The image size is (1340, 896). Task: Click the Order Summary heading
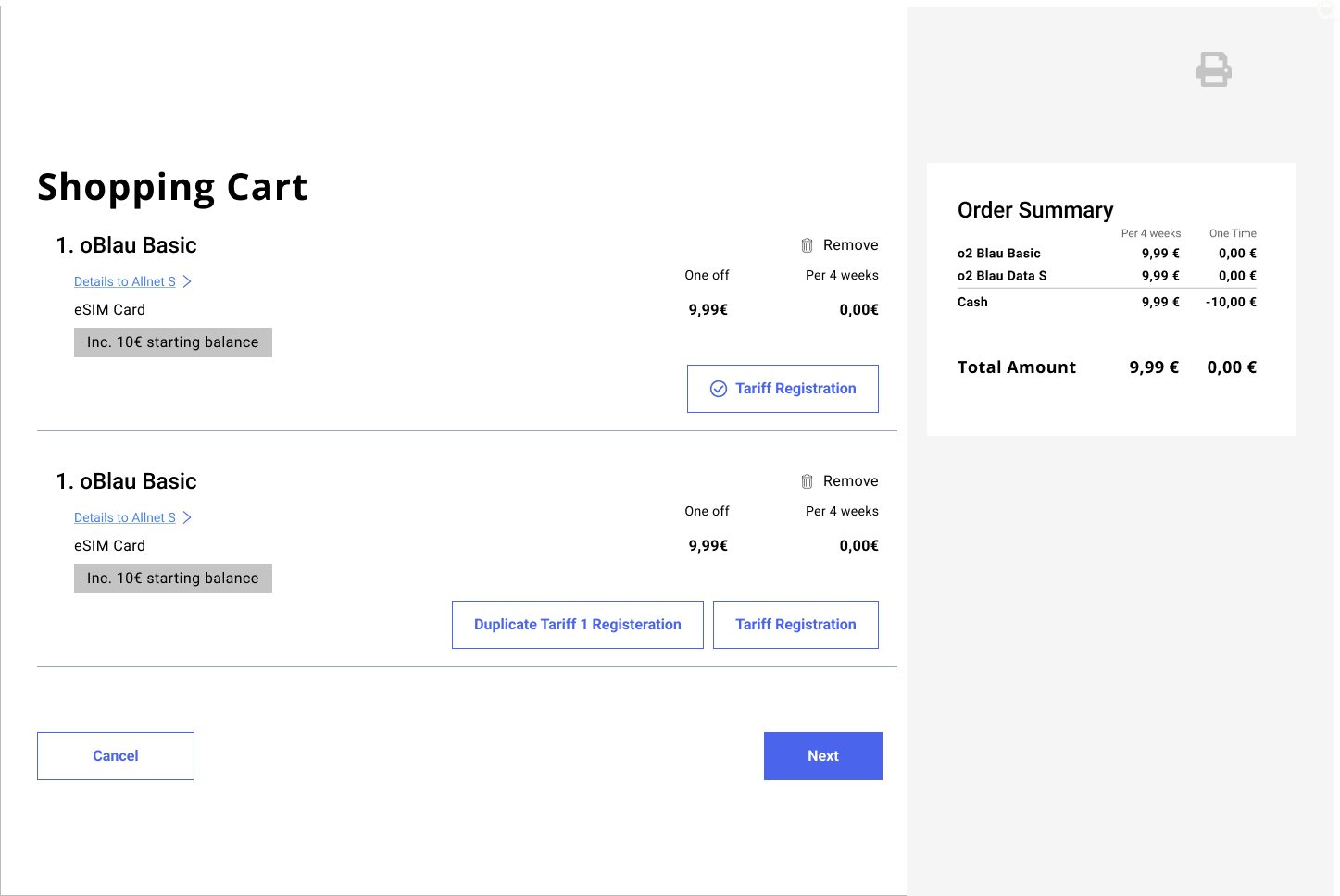pyautogui.click(x=1035, y=210)
